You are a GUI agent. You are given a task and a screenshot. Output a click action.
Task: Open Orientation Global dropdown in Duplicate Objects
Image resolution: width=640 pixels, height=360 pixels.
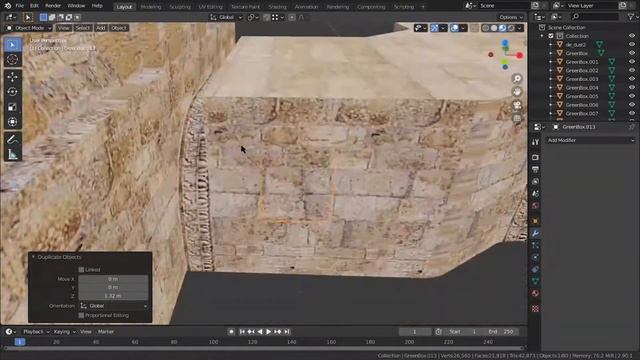pyautogui.click(x=113, y=306)
